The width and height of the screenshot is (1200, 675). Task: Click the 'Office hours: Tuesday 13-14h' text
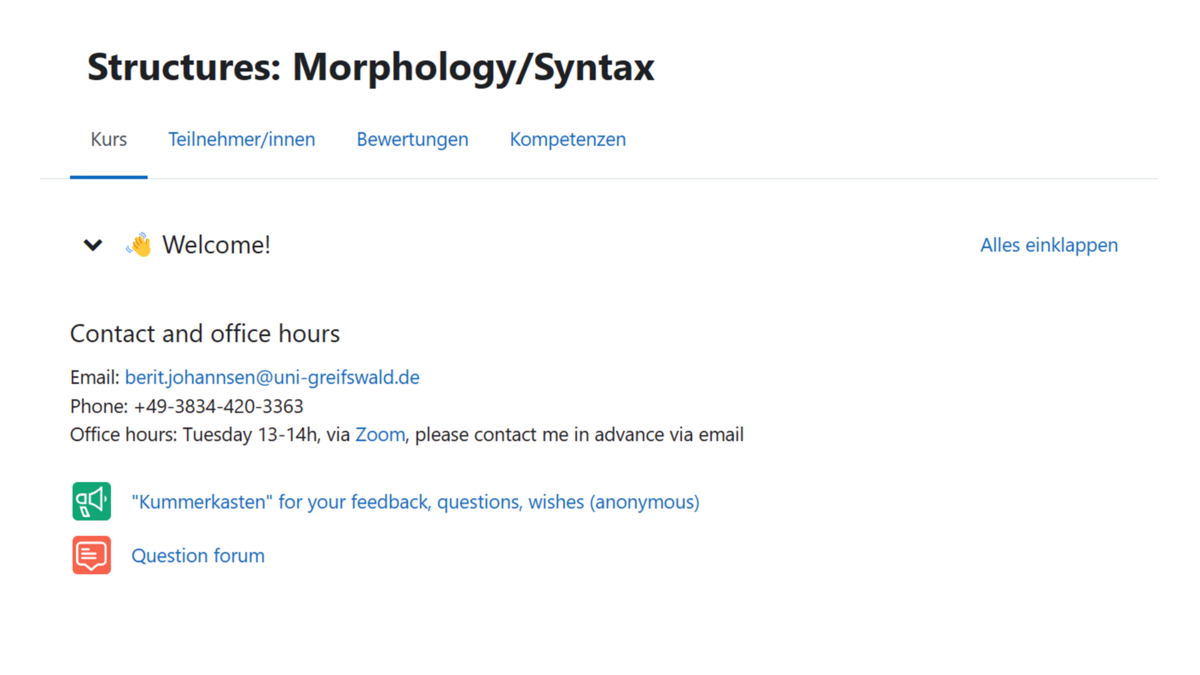pos(195,435)
